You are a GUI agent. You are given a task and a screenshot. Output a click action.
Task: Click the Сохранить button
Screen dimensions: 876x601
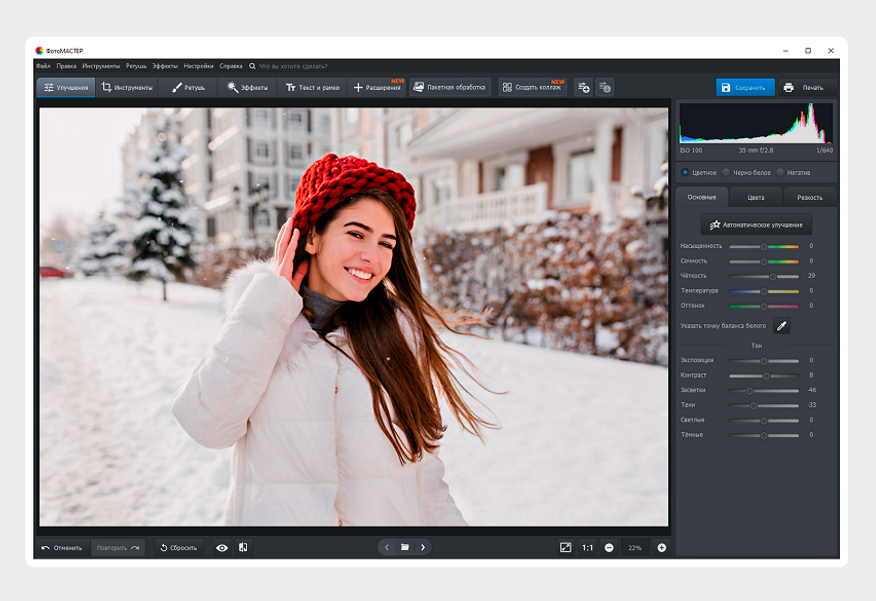pyautogui.click(x=745, y=88)
